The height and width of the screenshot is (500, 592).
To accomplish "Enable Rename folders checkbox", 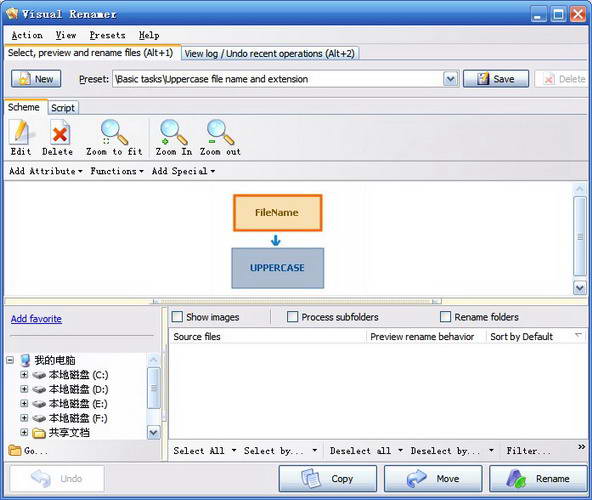I will (x=446, y=316).
